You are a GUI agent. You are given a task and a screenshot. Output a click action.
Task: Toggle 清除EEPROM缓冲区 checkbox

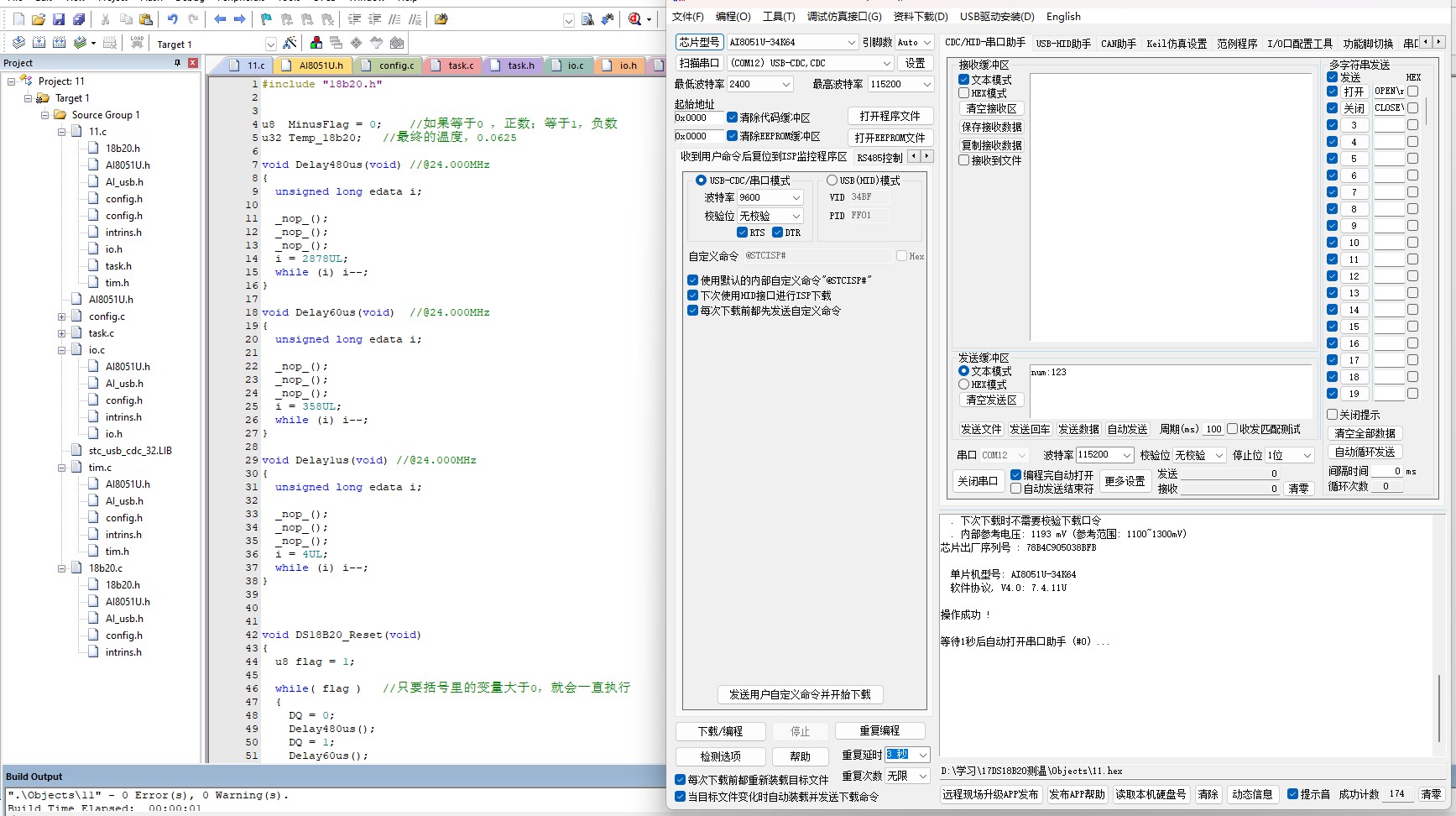[732, 136]
